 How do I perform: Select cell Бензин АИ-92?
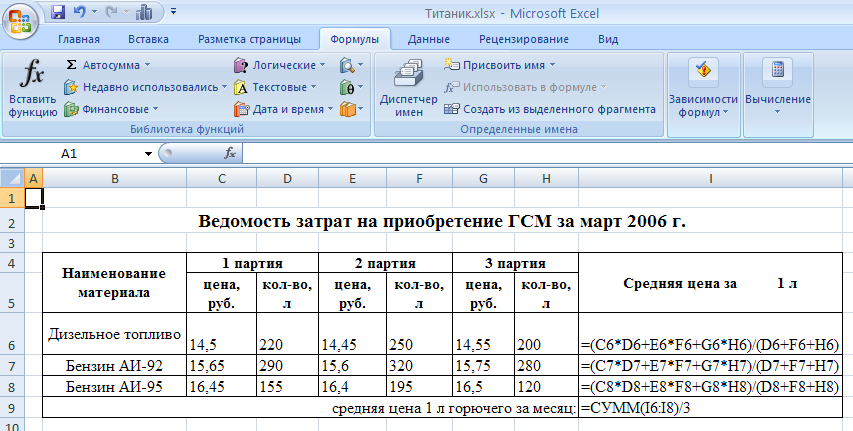[x=114, y=365]
